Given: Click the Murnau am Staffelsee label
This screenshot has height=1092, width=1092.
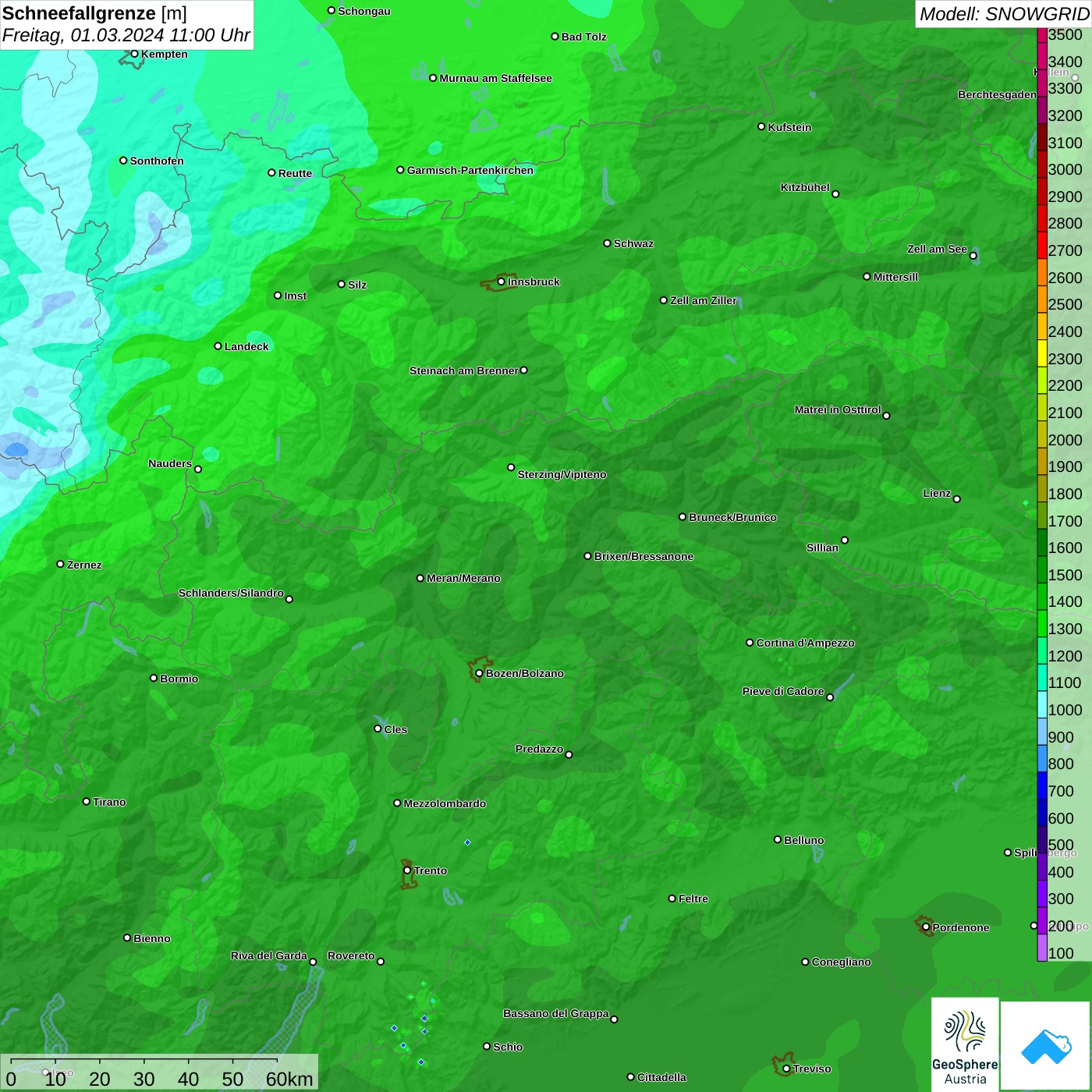Looking at the screenshot, I should 496,78.
